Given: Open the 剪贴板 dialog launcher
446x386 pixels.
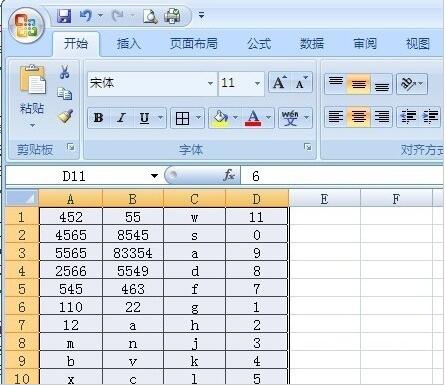Looking at the screenshot, I should point(71,147).
